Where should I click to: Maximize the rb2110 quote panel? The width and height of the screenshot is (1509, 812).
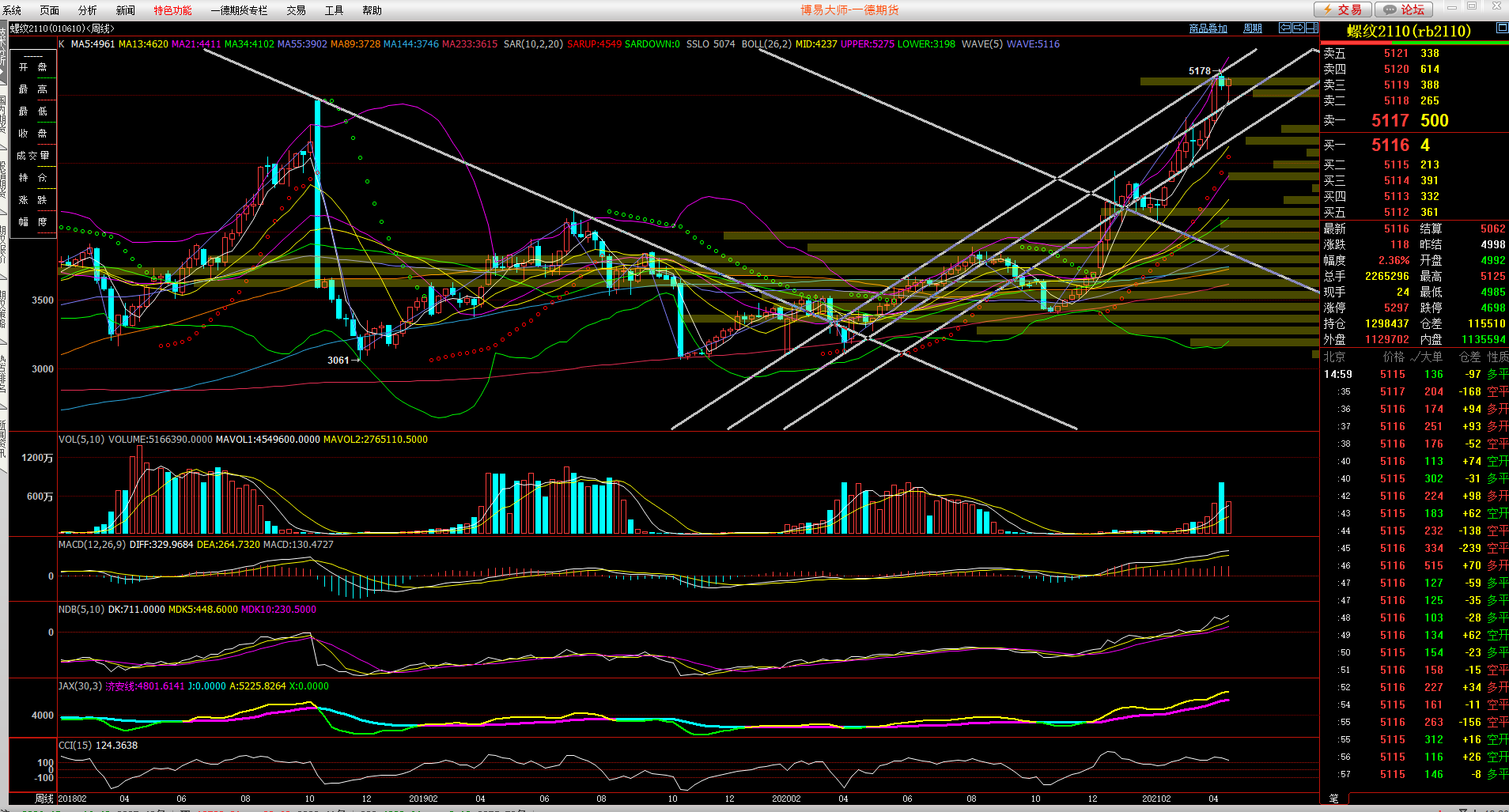pos(1501,28)
